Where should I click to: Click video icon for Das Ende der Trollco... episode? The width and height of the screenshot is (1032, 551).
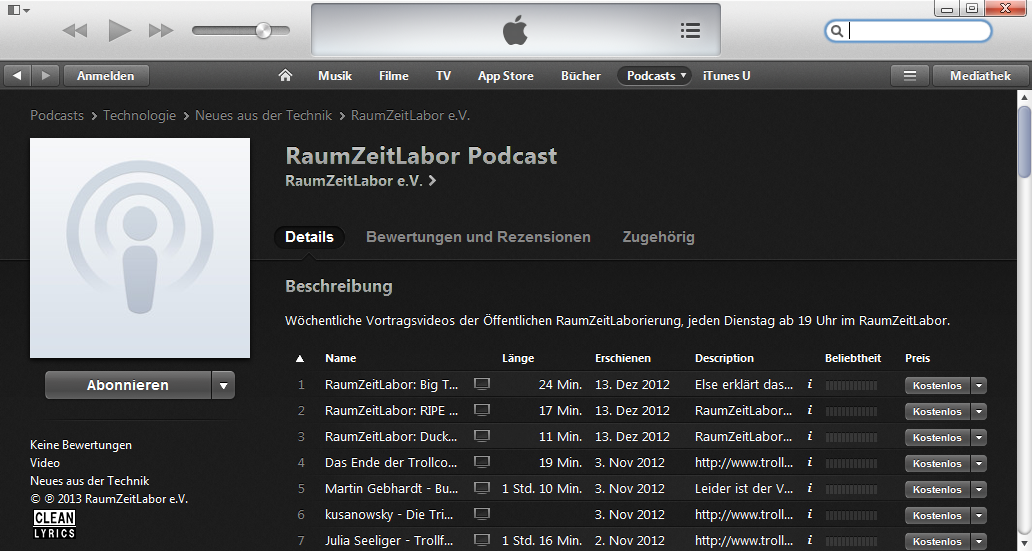point(482,462)
